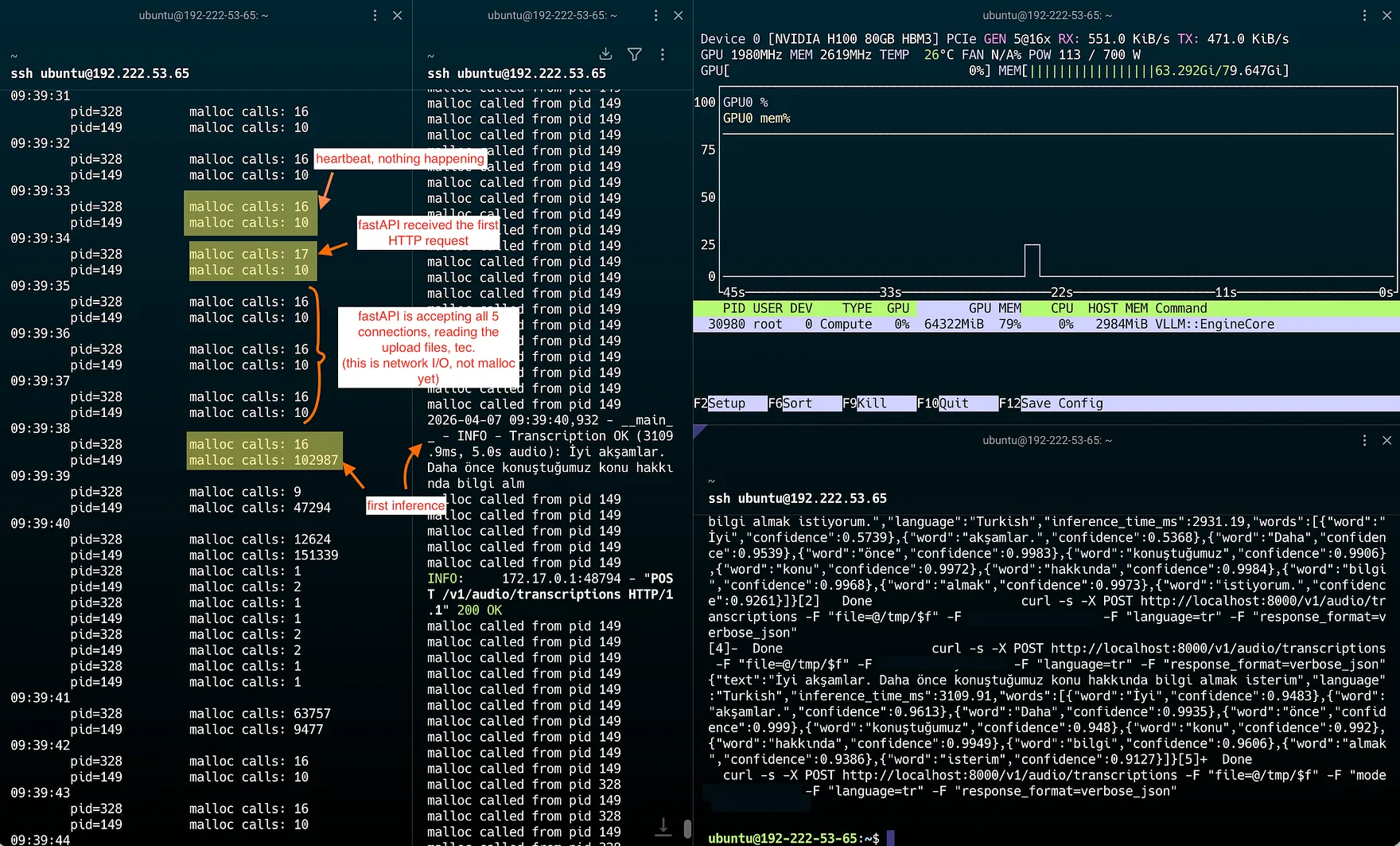Click the filter icon in the second terminal

[x=634, y=54]
